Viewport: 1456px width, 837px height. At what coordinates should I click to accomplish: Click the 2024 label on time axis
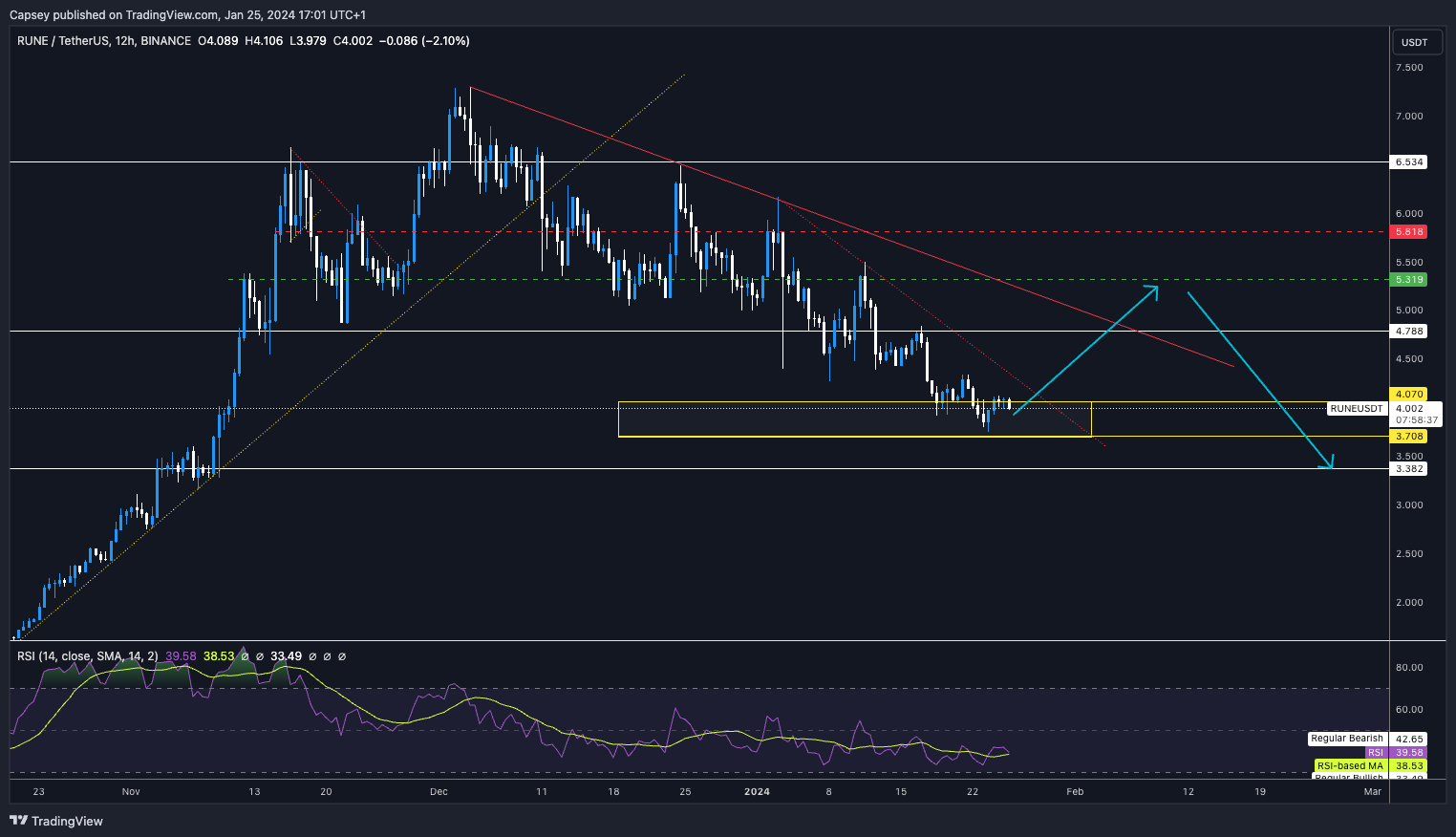tap(757, 792)
